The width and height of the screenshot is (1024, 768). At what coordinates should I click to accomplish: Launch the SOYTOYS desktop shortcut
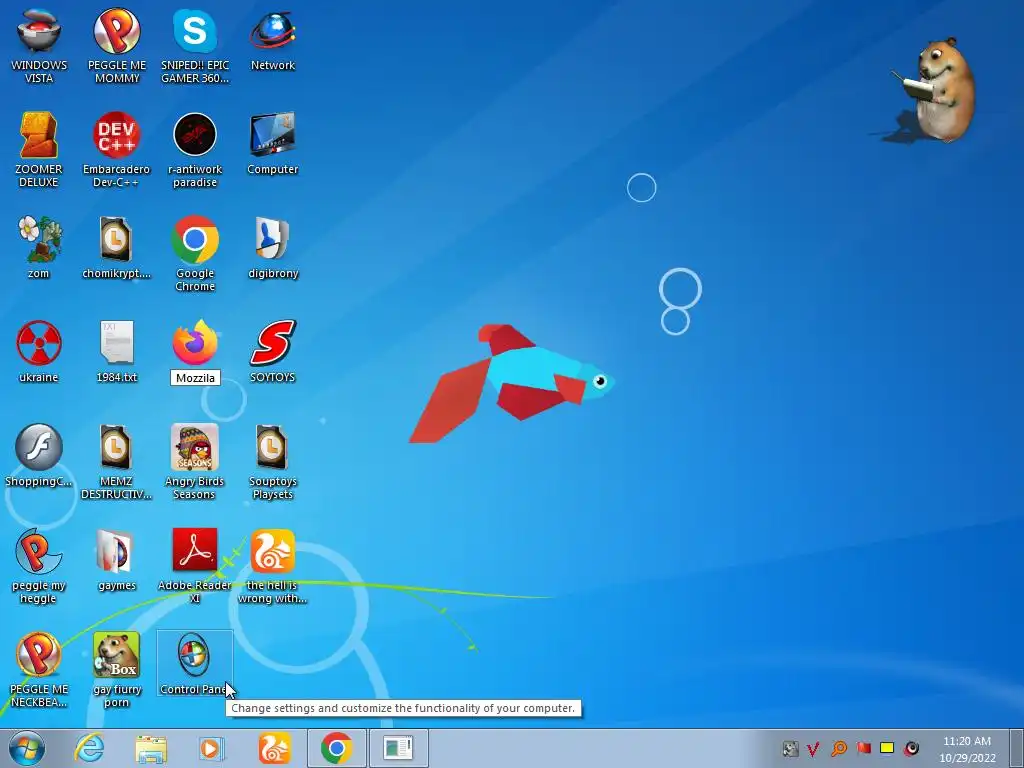(x=272, y=351)
